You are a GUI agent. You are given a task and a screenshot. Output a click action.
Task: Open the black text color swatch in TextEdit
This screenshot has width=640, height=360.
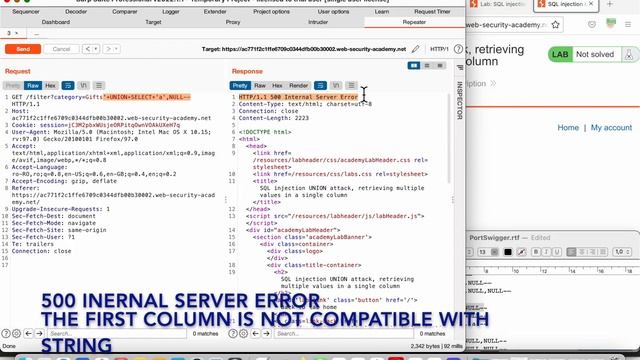pyautogui.click(x=507, y=252)
